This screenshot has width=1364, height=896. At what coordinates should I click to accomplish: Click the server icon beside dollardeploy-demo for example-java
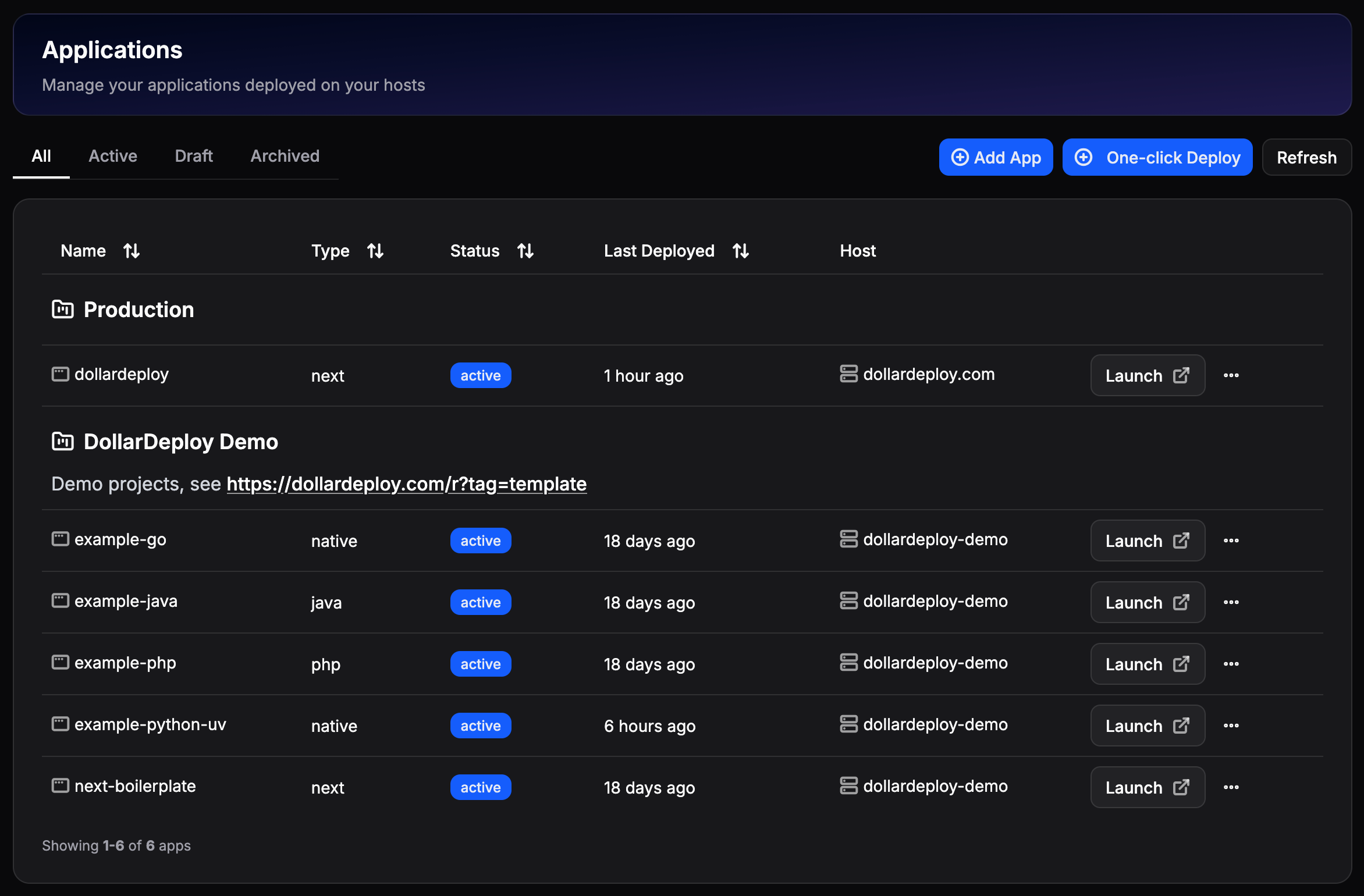click(849, 601)
